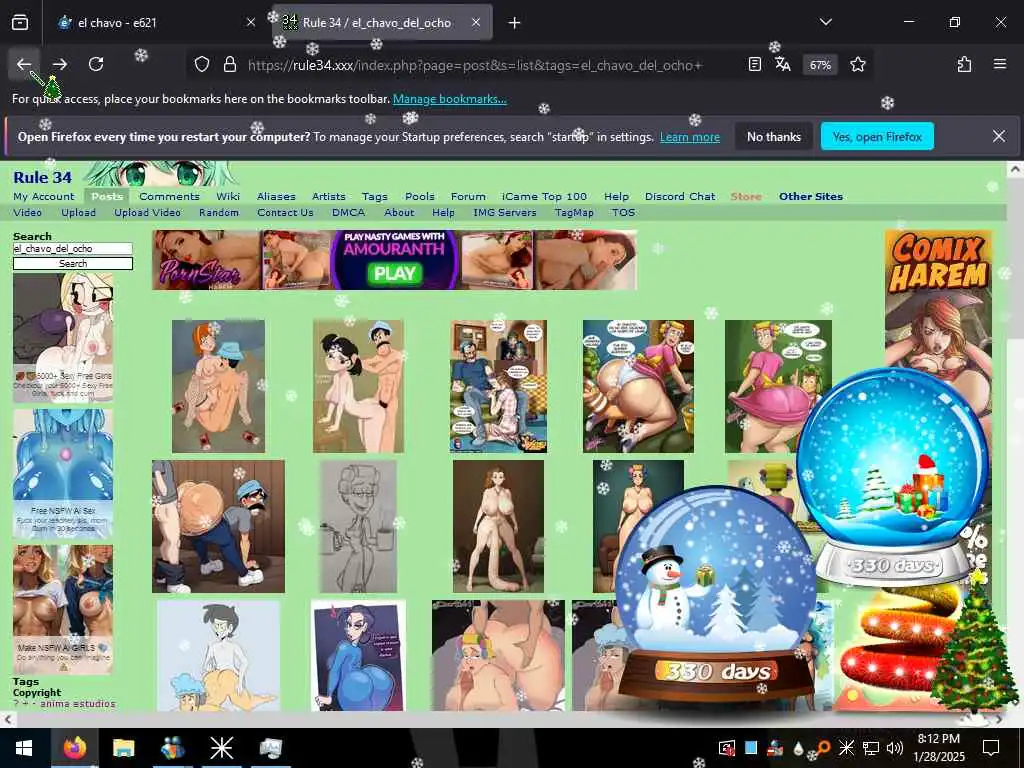Open the 'Other Sites' link
The image size is (1024, 768).
click(810, 197)
